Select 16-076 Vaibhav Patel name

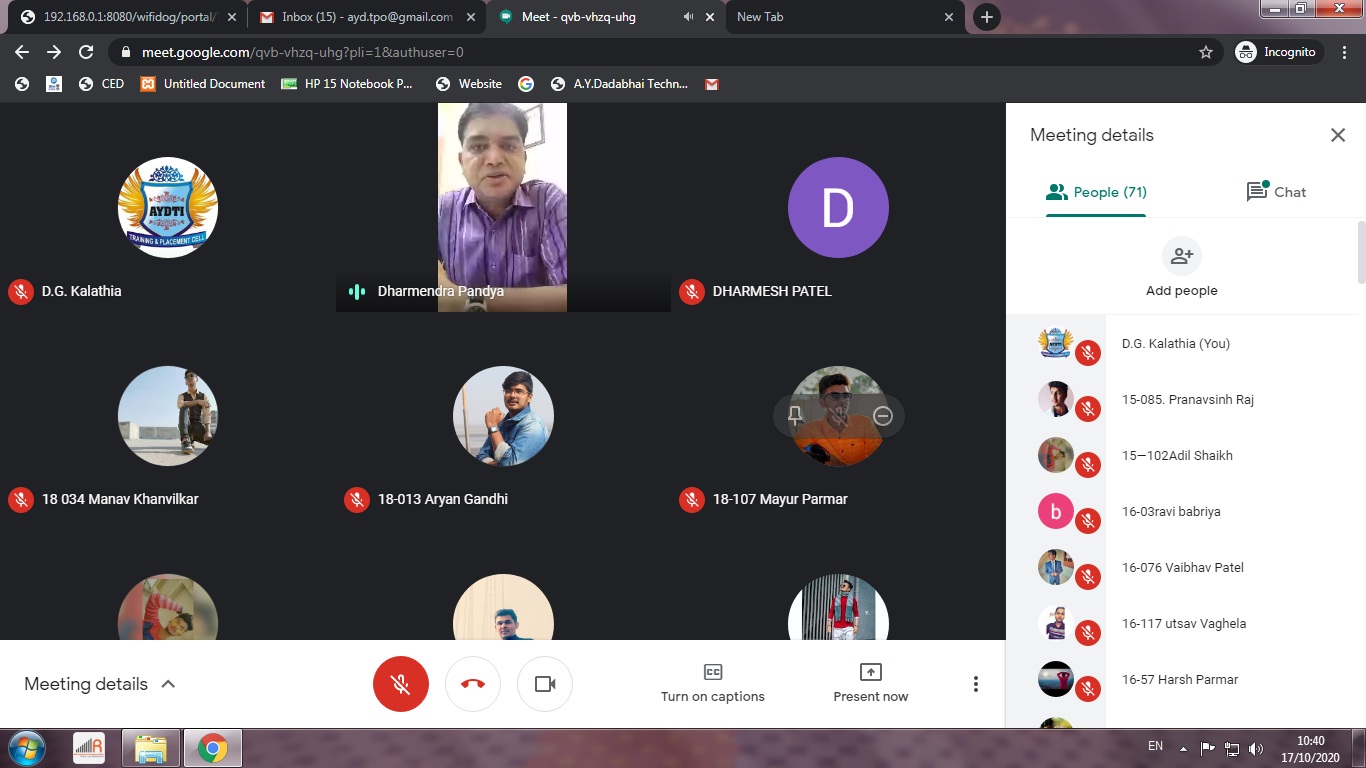coord(1184,568)
